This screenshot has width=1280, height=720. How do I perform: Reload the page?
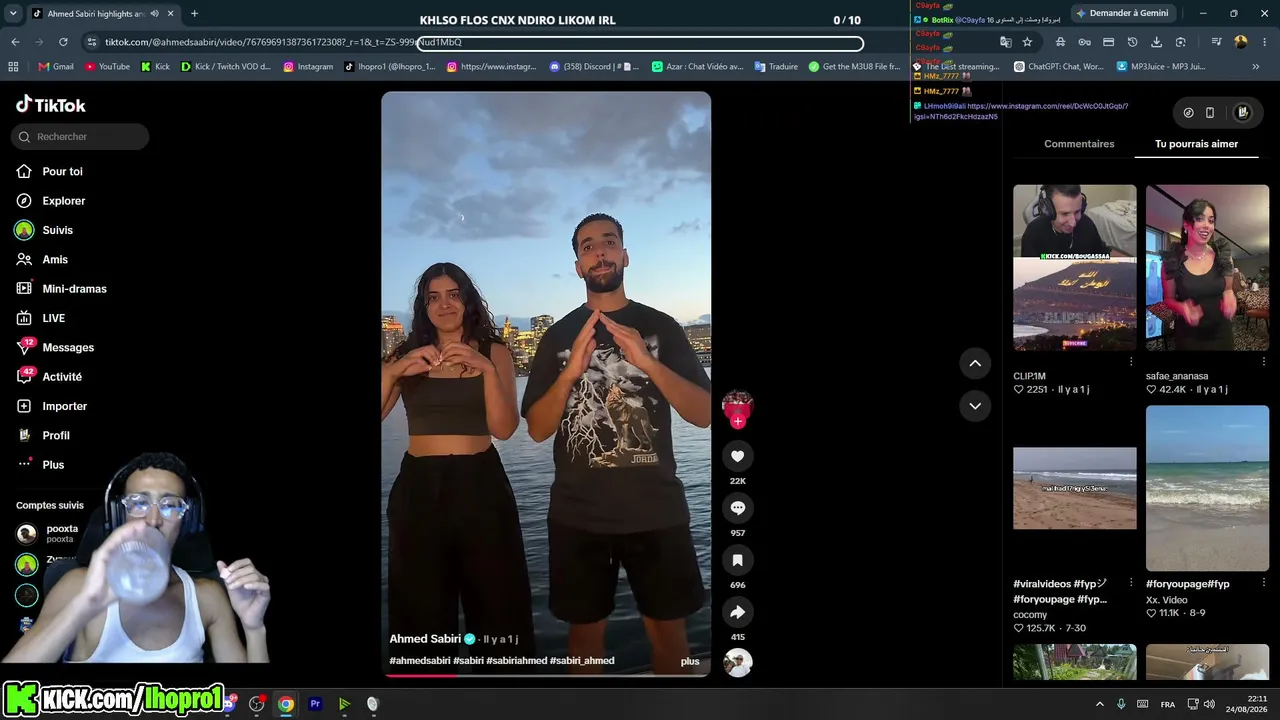pos(63,42)
